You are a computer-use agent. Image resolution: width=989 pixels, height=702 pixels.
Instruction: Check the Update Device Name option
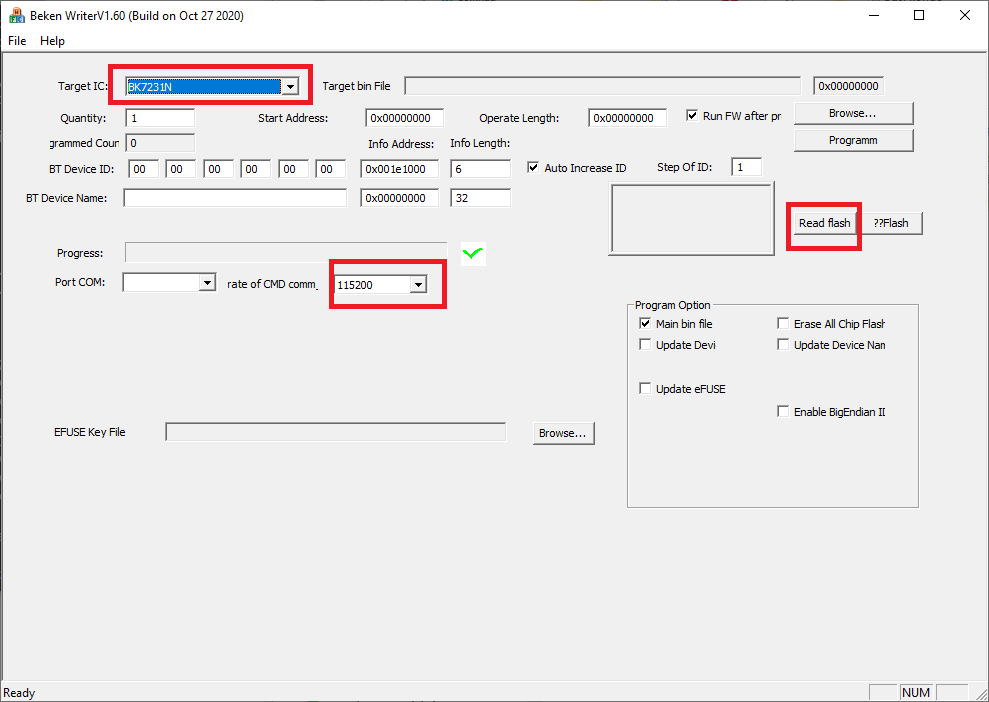pos(783,345)
